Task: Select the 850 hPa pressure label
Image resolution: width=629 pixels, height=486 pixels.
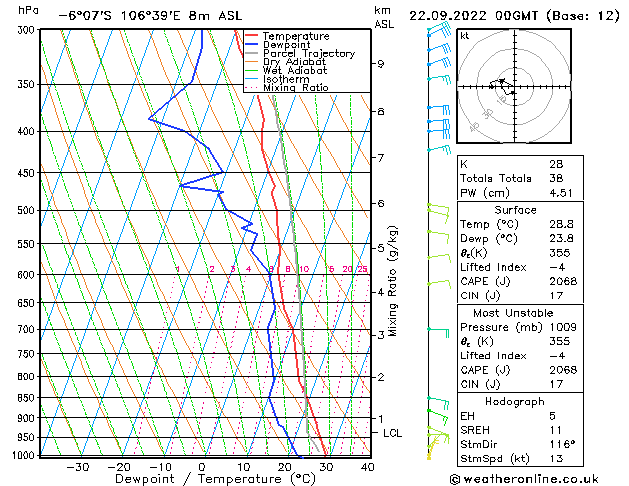Action: 28,398
